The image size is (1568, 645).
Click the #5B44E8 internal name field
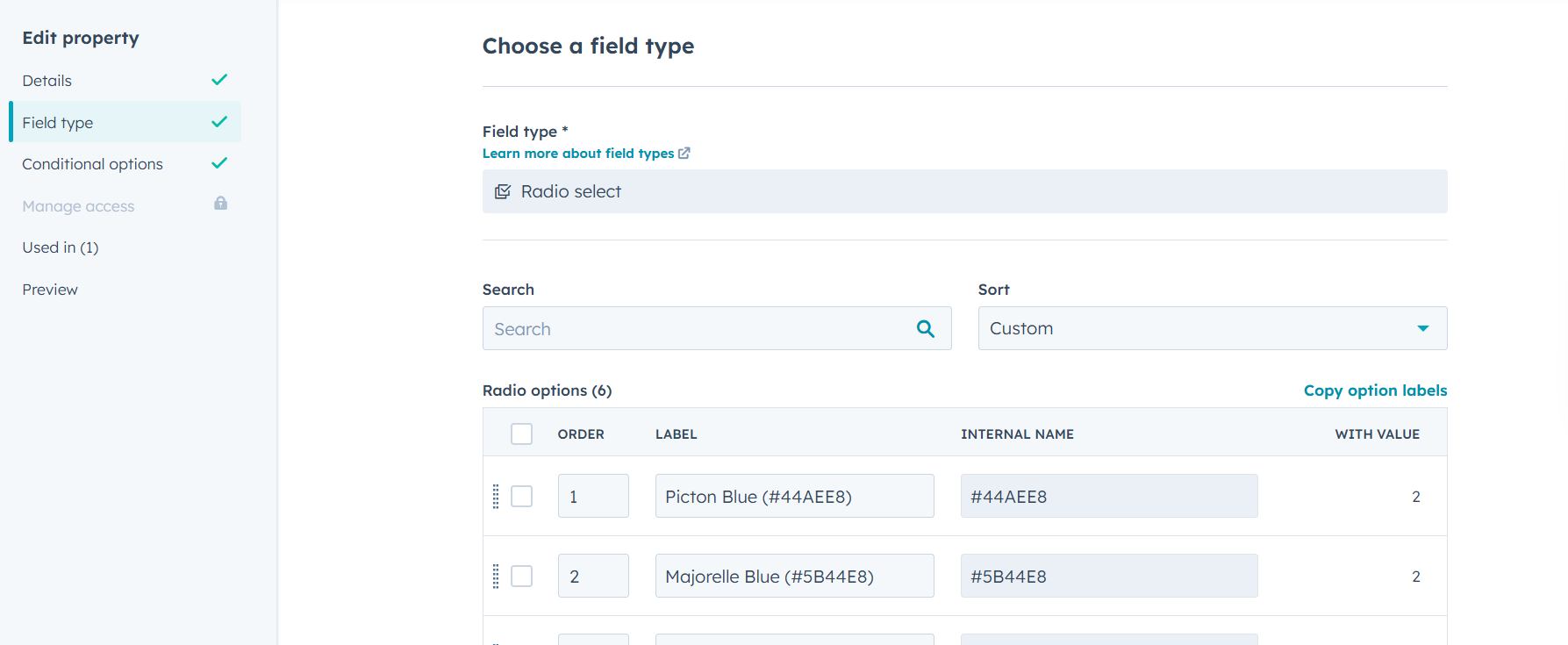[x=1109, y=576]
